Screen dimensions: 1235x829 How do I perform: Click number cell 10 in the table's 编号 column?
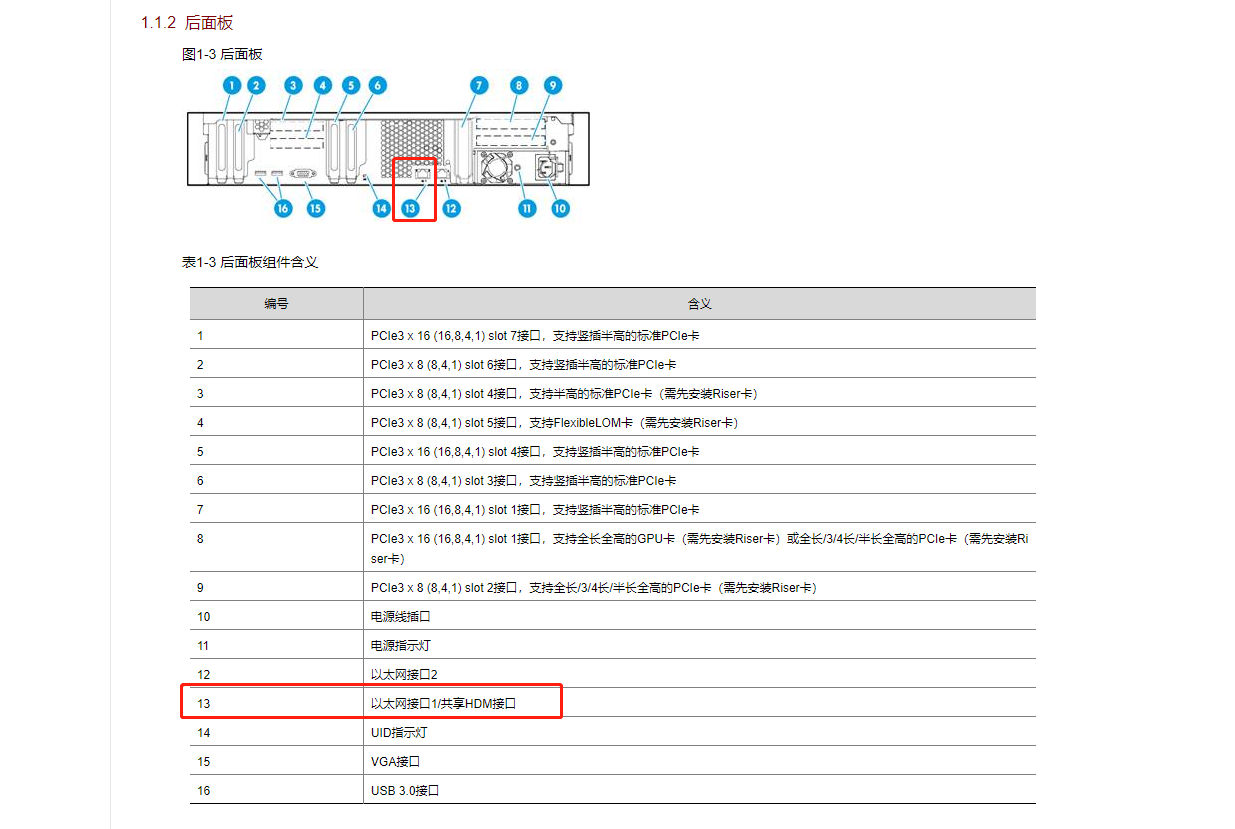coord(277,617)
